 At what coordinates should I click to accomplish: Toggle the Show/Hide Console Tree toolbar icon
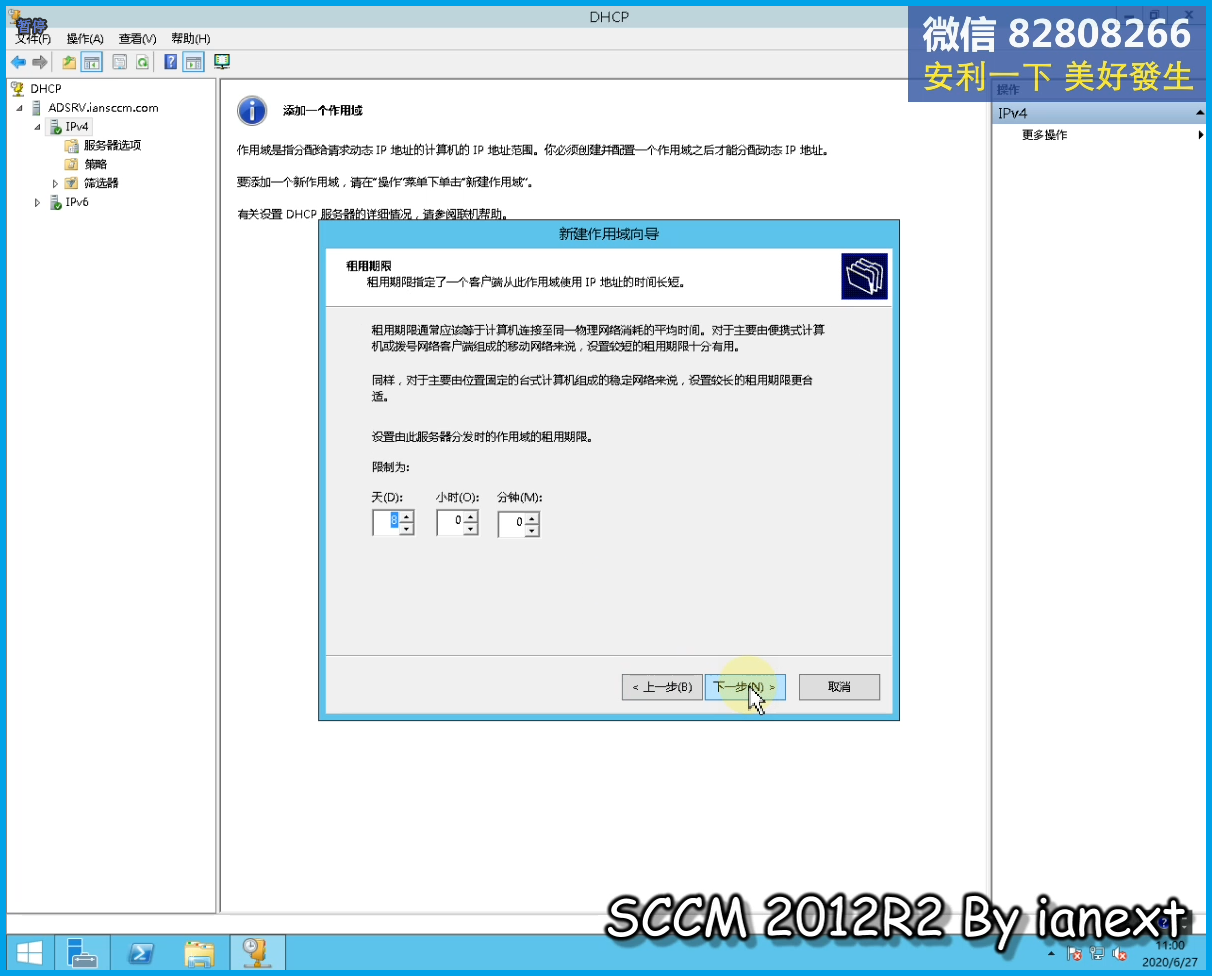(x=92, y=62)
